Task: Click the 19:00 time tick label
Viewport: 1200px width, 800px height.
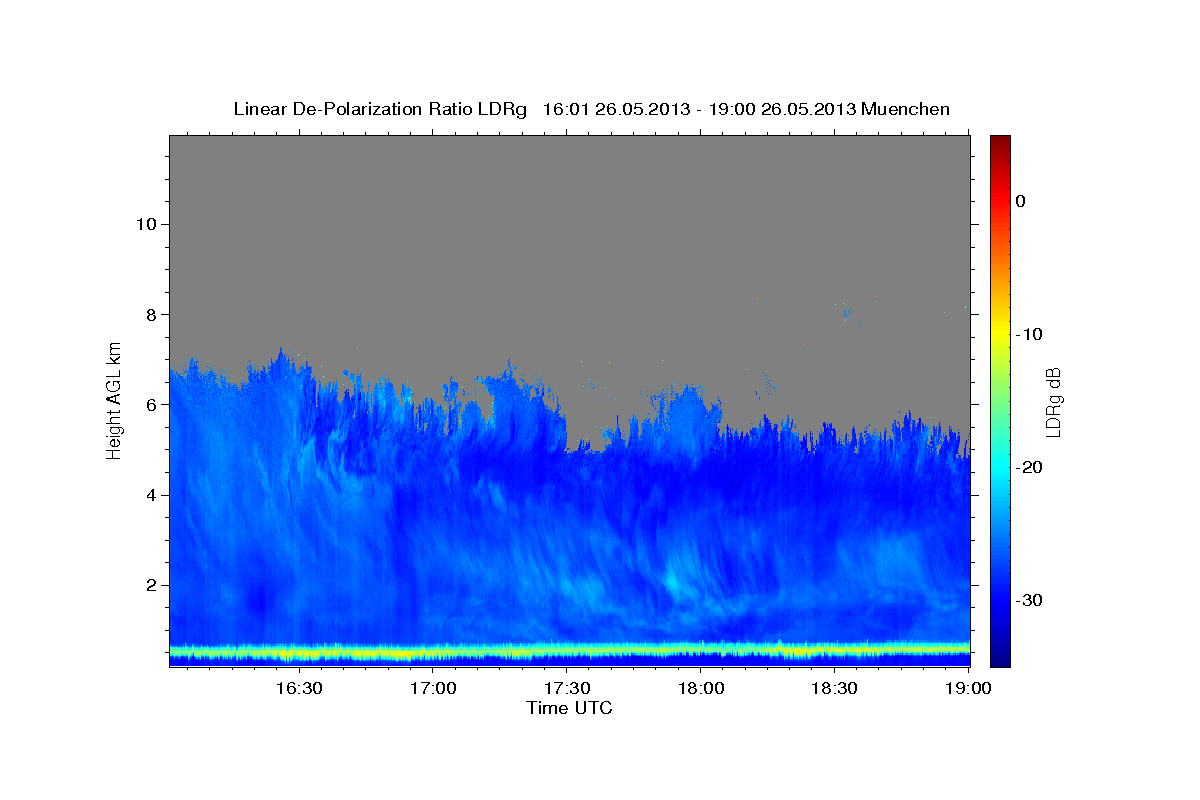Action: click(x=968, y=688)
